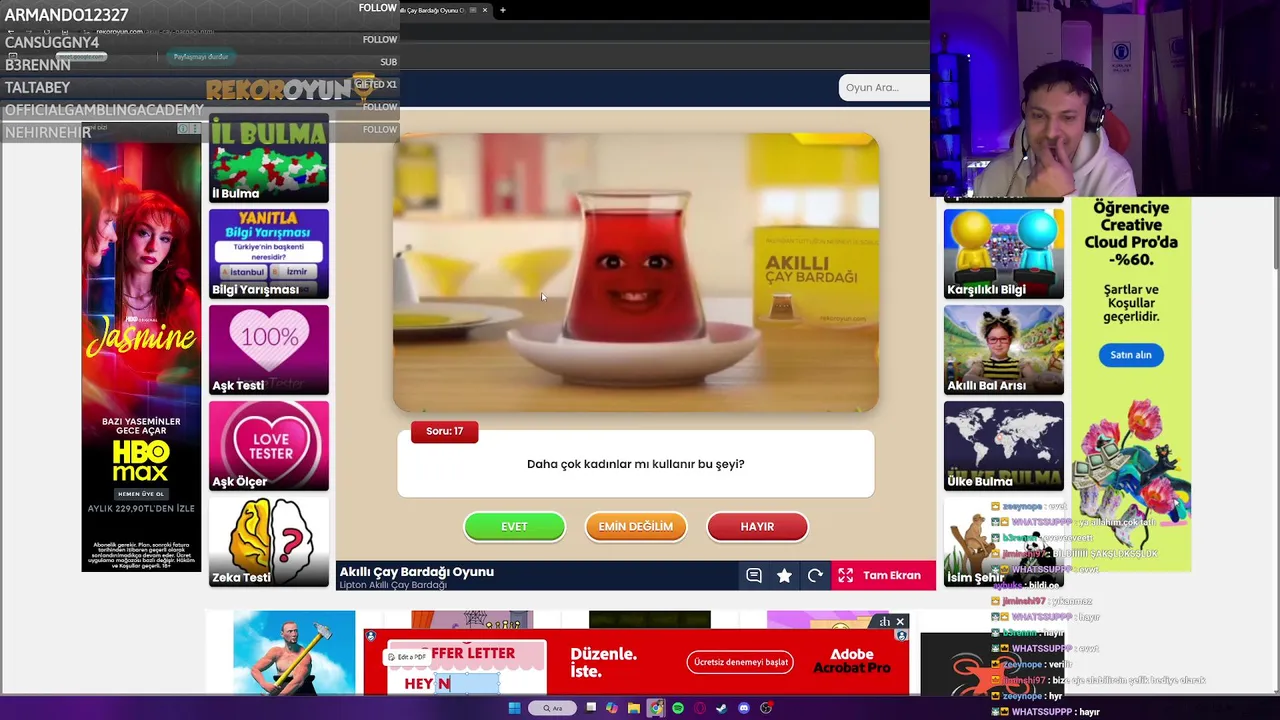This screenshot has height=720, width=1280.
Task: Close the Akıllı Çay Bardağı Oyunu tab
Action: [x=485, y=10]
